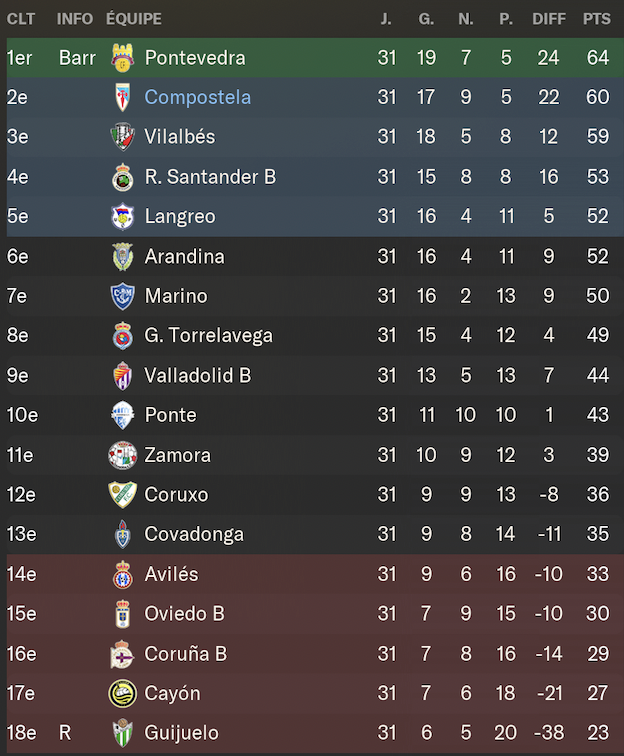Click the Zamora club badge
Viewport: 624px width, 756px height.
[x=122, y=455]
